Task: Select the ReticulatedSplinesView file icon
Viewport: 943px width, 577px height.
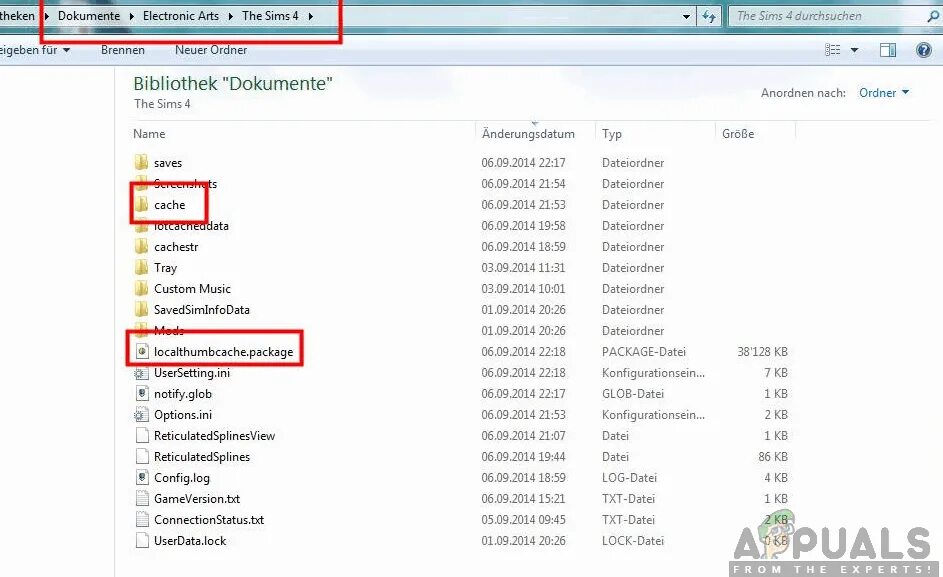Action: pyautogui.click(x=142, y=436)
